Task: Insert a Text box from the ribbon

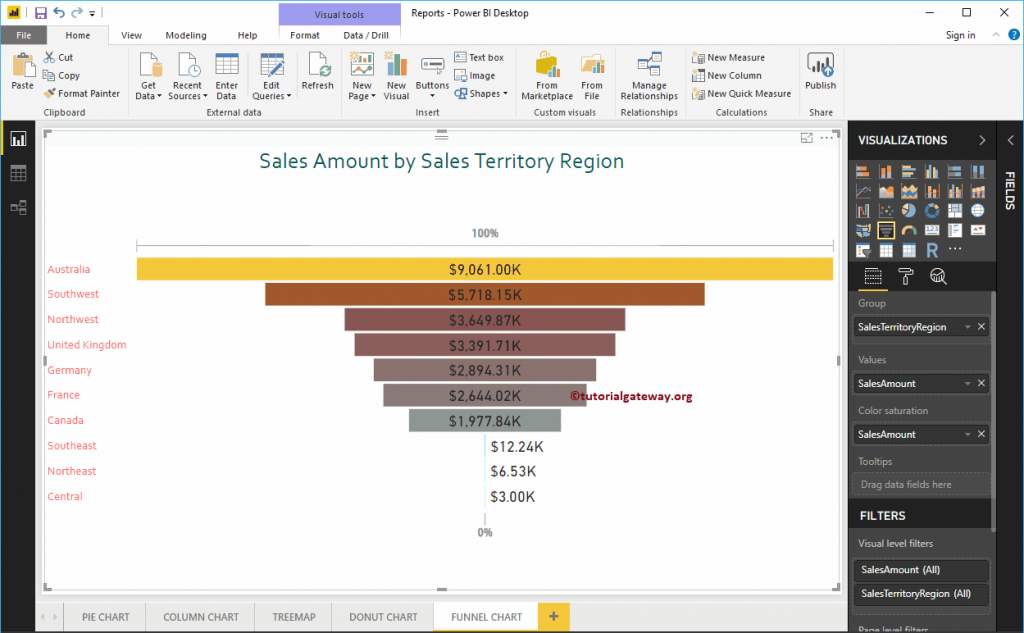Action: pyautogui.click(x=479, y=57)
